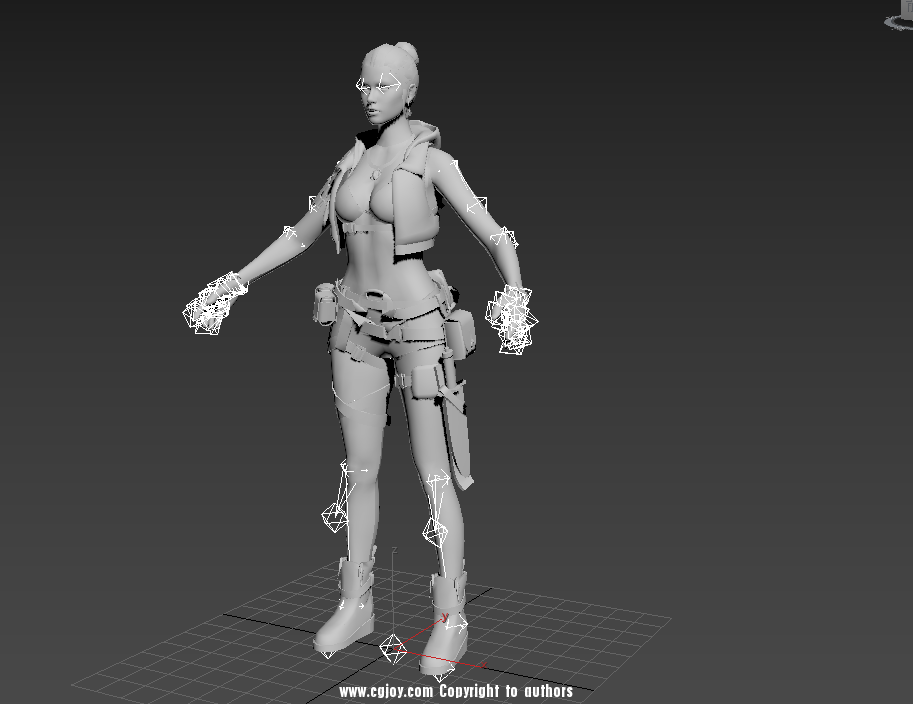This screenshot has height=704, width=913.
Task: Select the finger bones on the far outstretched hand
Action: pyautogui.click(x=210, y=306)
